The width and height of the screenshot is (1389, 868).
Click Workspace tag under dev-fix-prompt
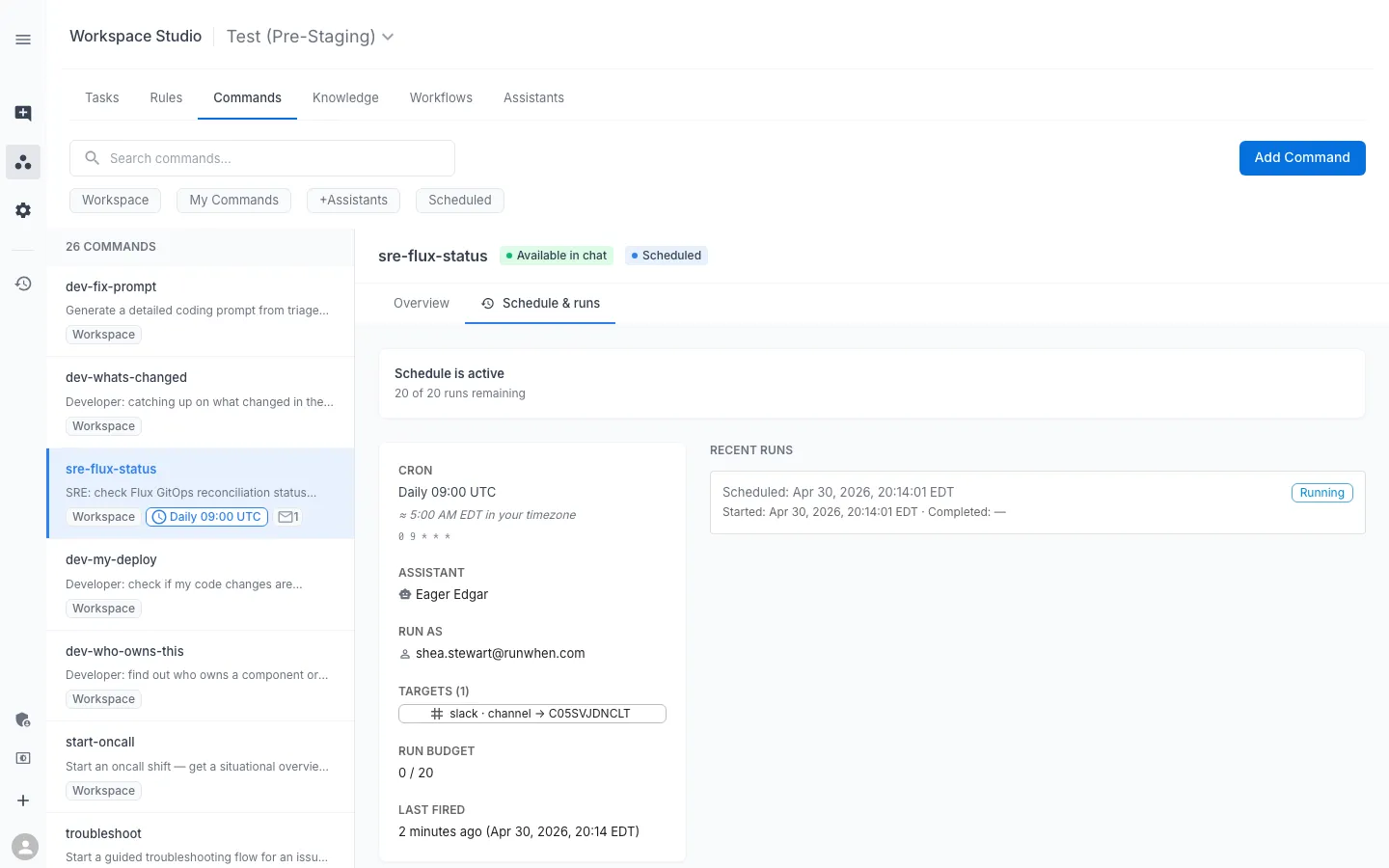[x=103, y=335]
